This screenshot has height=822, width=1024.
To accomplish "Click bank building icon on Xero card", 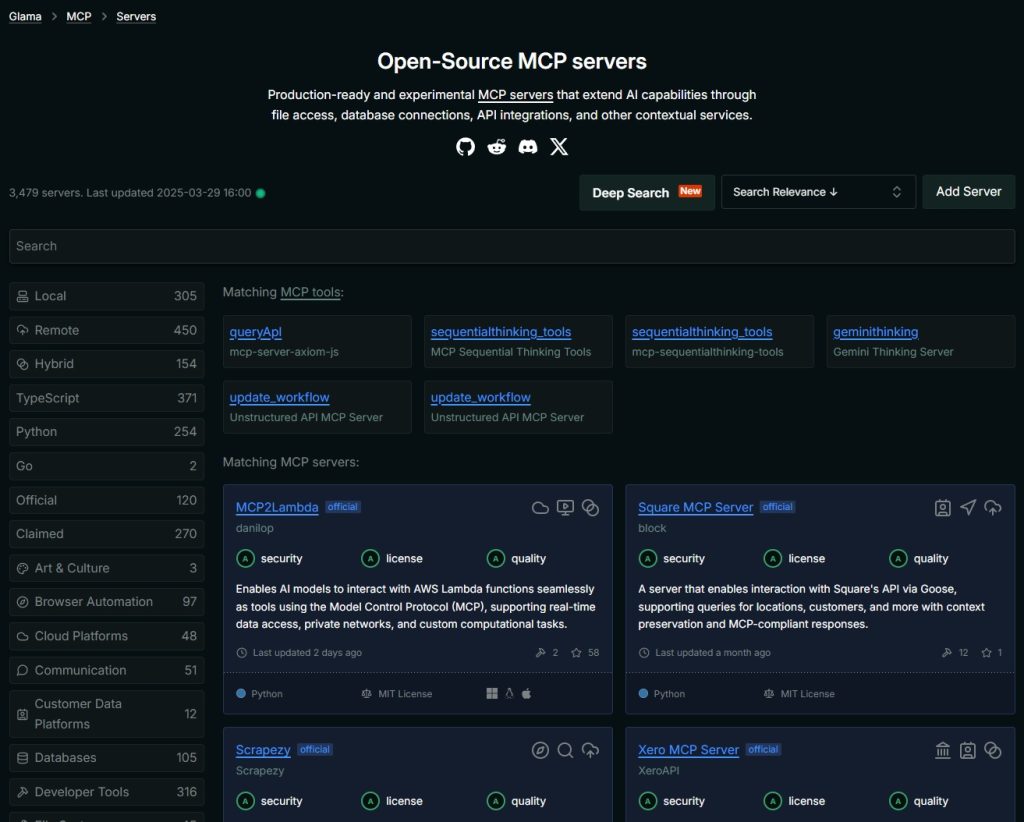I will click(942, 750).
